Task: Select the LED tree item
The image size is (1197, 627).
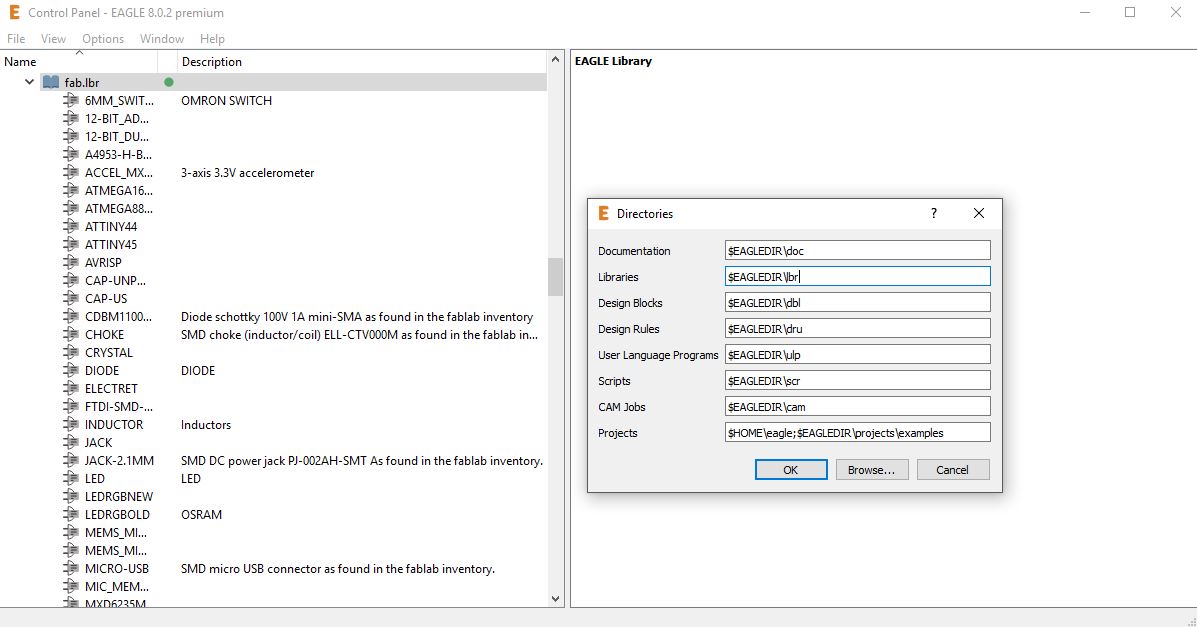Action: pos(95,478)
